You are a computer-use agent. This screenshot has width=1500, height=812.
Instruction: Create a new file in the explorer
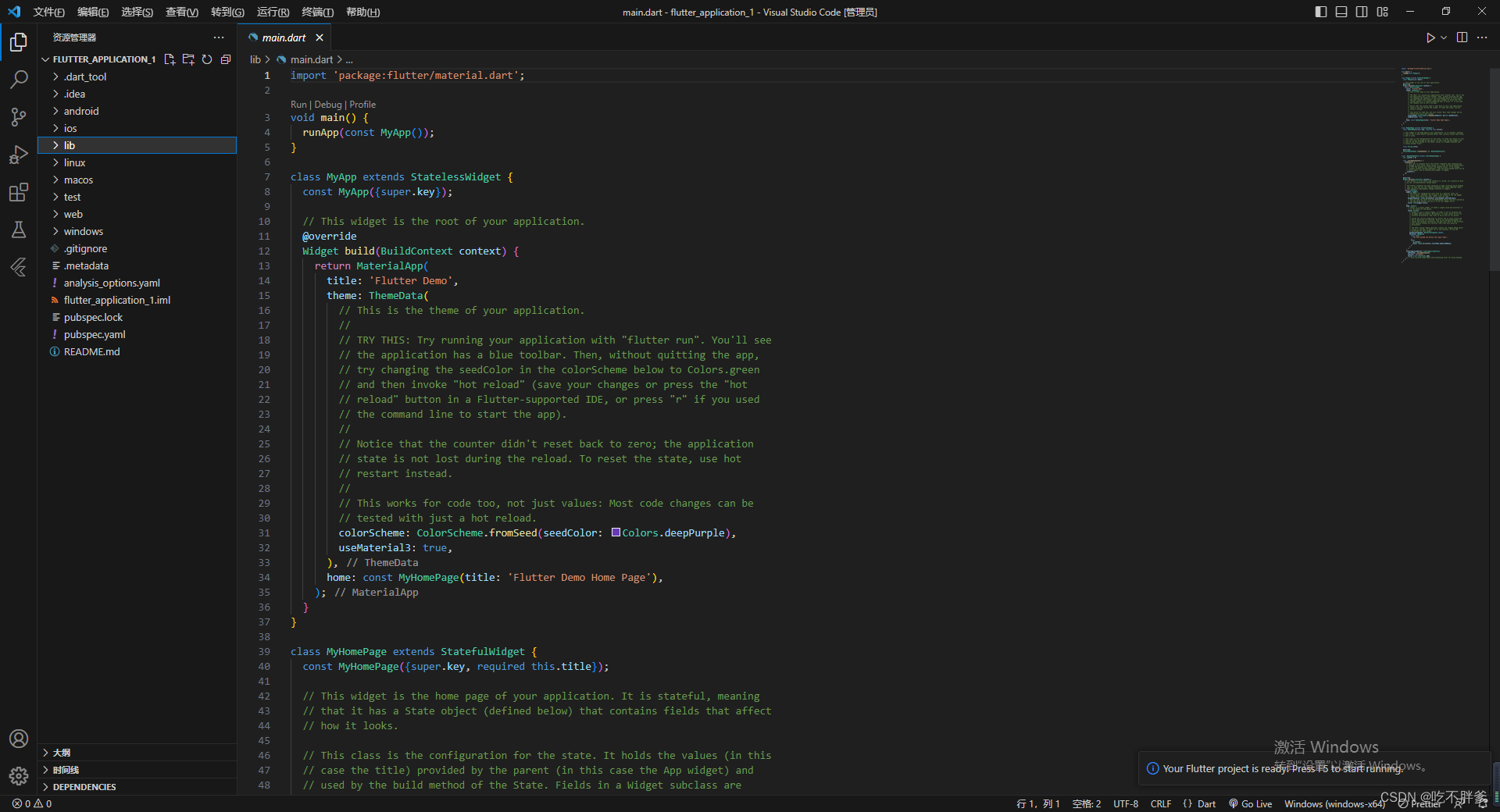click(x=170, y=59)
